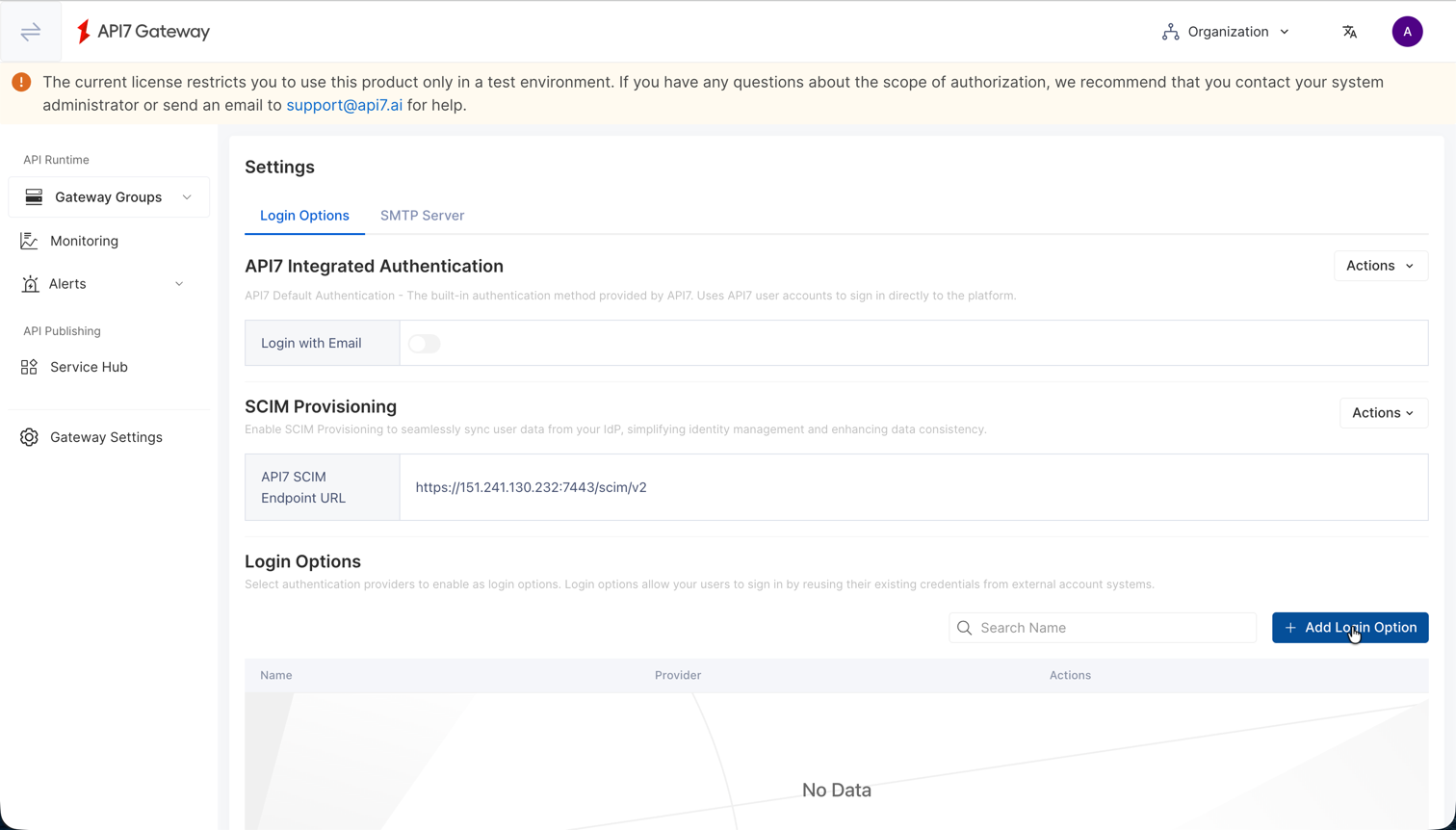The height and width of the screenshot is (830, 1456).
Task: Enable the Login with Email toggle
Action: coord(424,343)
